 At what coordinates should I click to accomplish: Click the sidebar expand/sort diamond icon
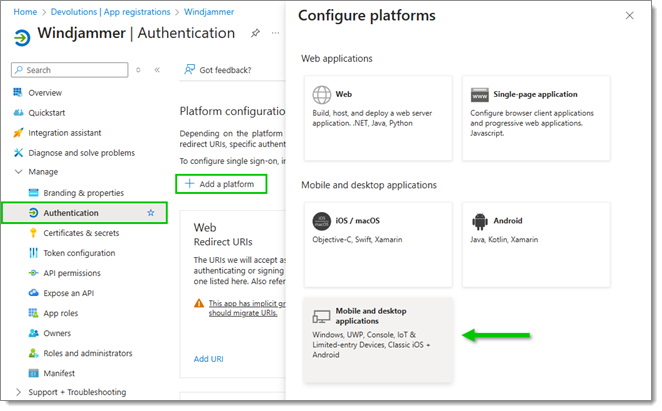138,70
